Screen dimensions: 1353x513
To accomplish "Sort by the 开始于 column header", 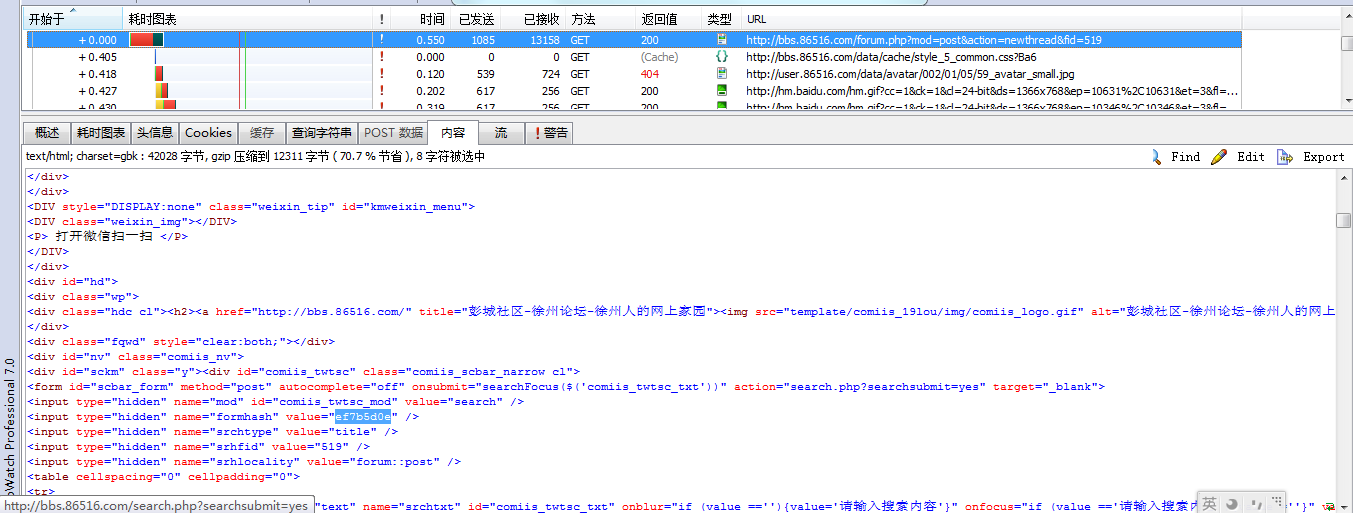I will (73, 19).
